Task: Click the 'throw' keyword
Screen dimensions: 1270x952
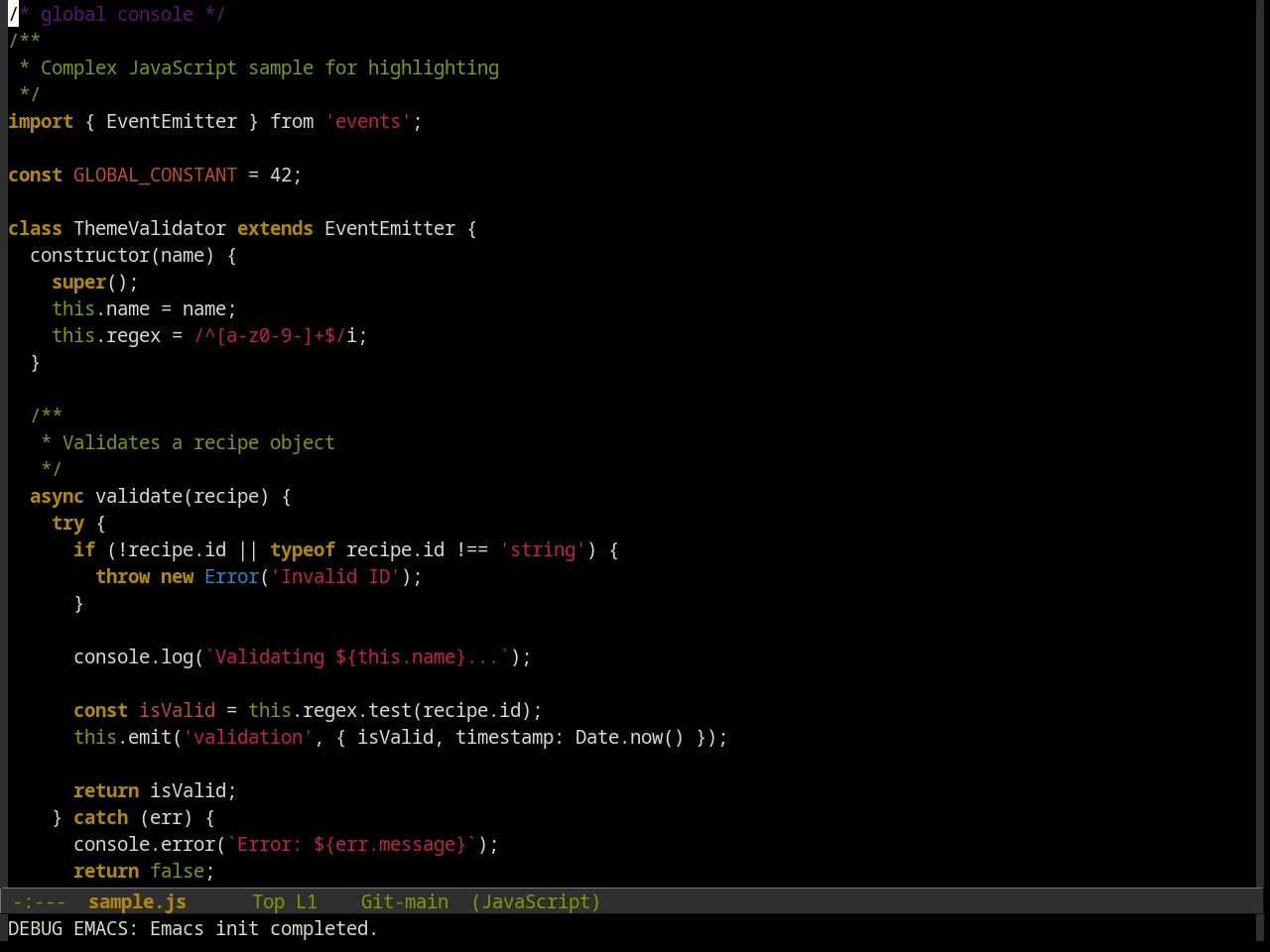Action: pos(122,576)
